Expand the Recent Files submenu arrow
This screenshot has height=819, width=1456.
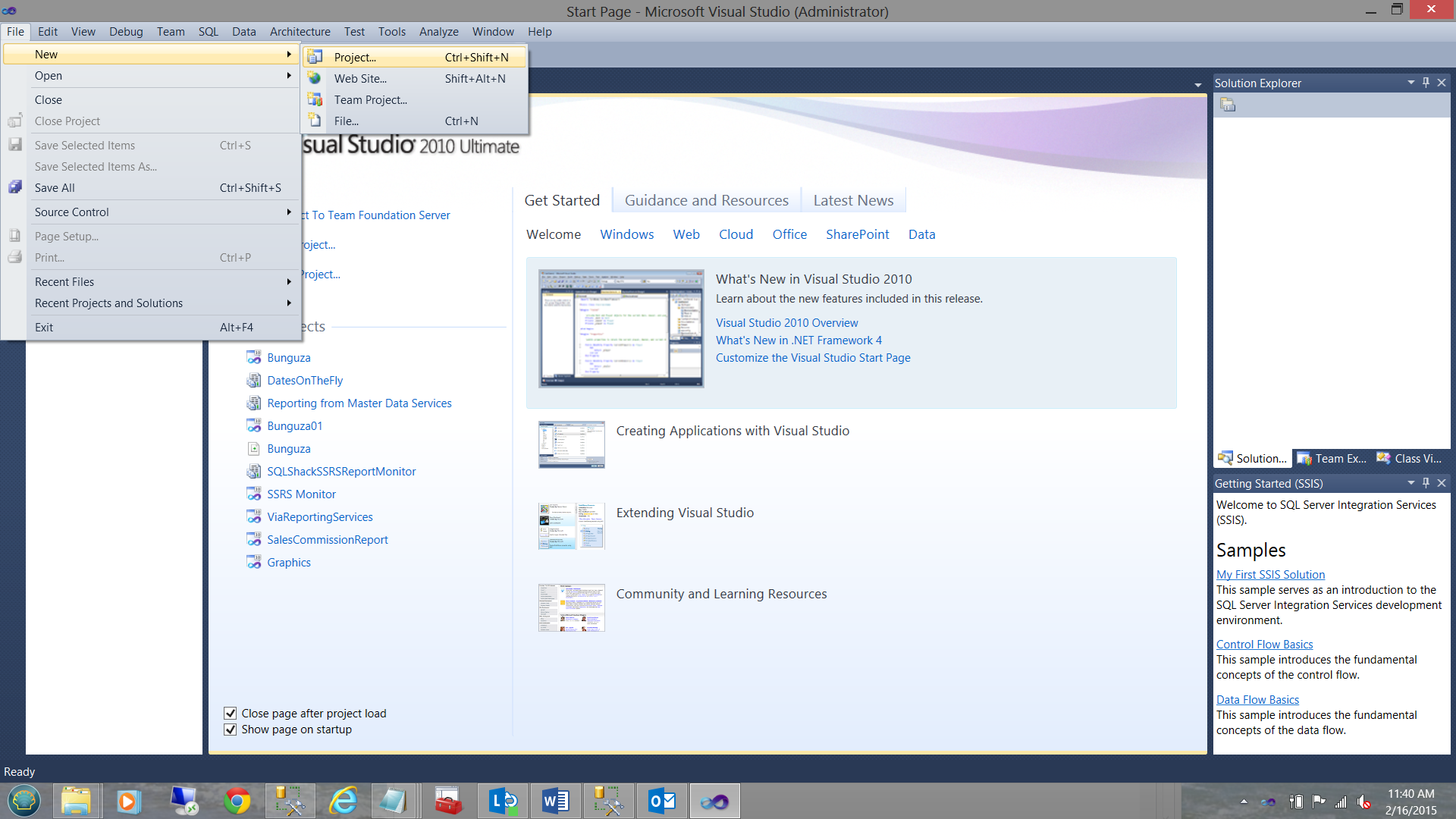[x=289, y=282]
